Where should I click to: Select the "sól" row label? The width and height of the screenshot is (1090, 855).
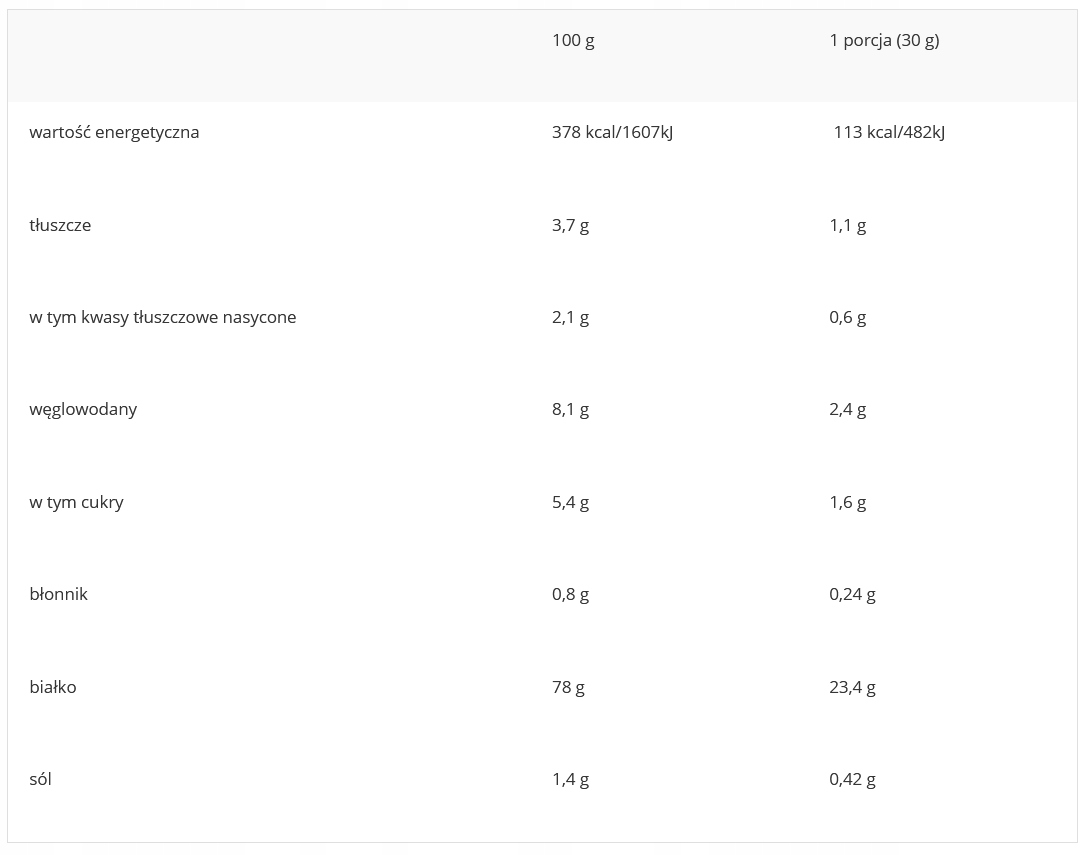coord(40,779)
